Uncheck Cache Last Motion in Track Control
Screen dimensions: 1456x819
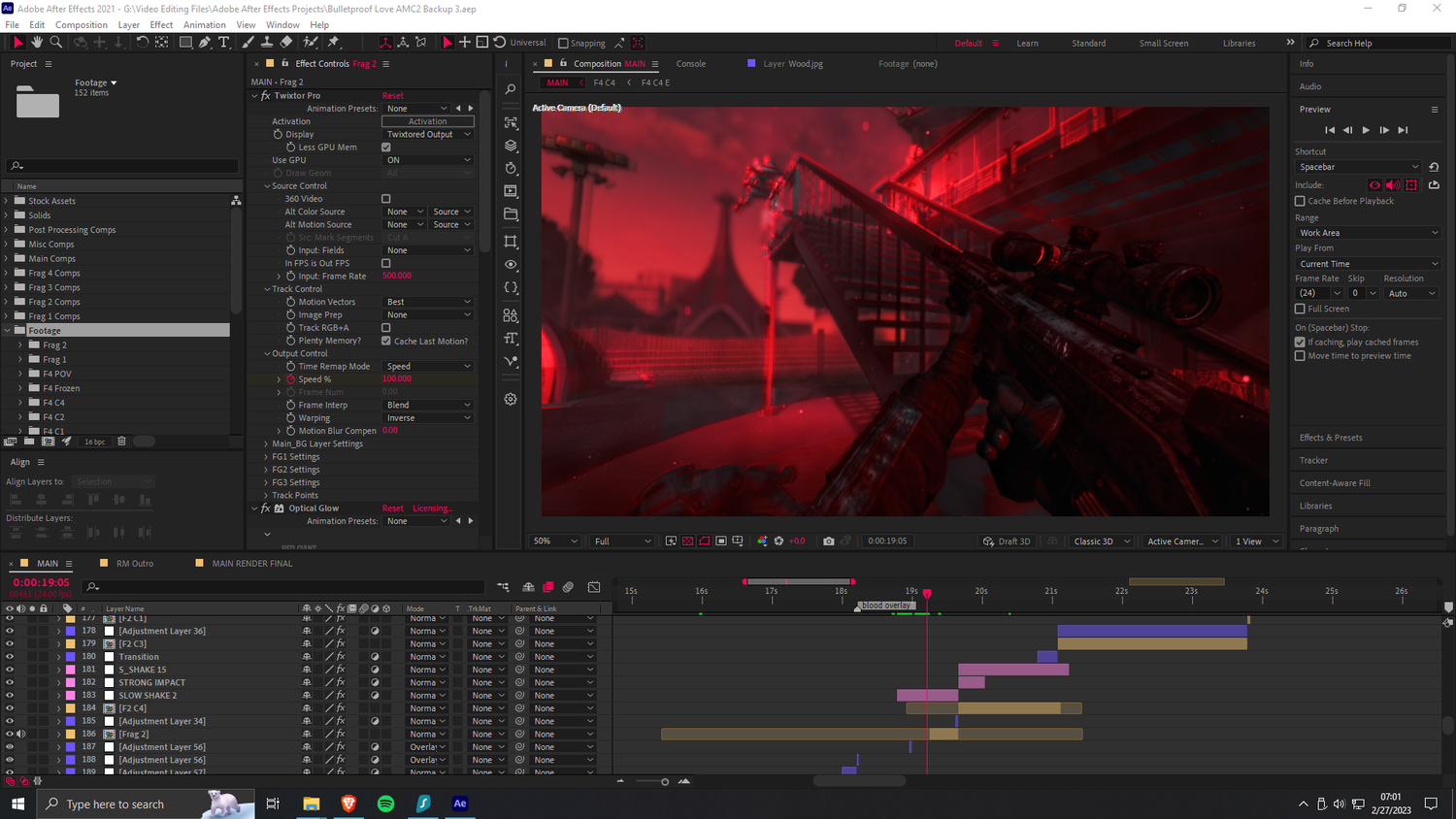pyautogui.click(x=386, y=341)
